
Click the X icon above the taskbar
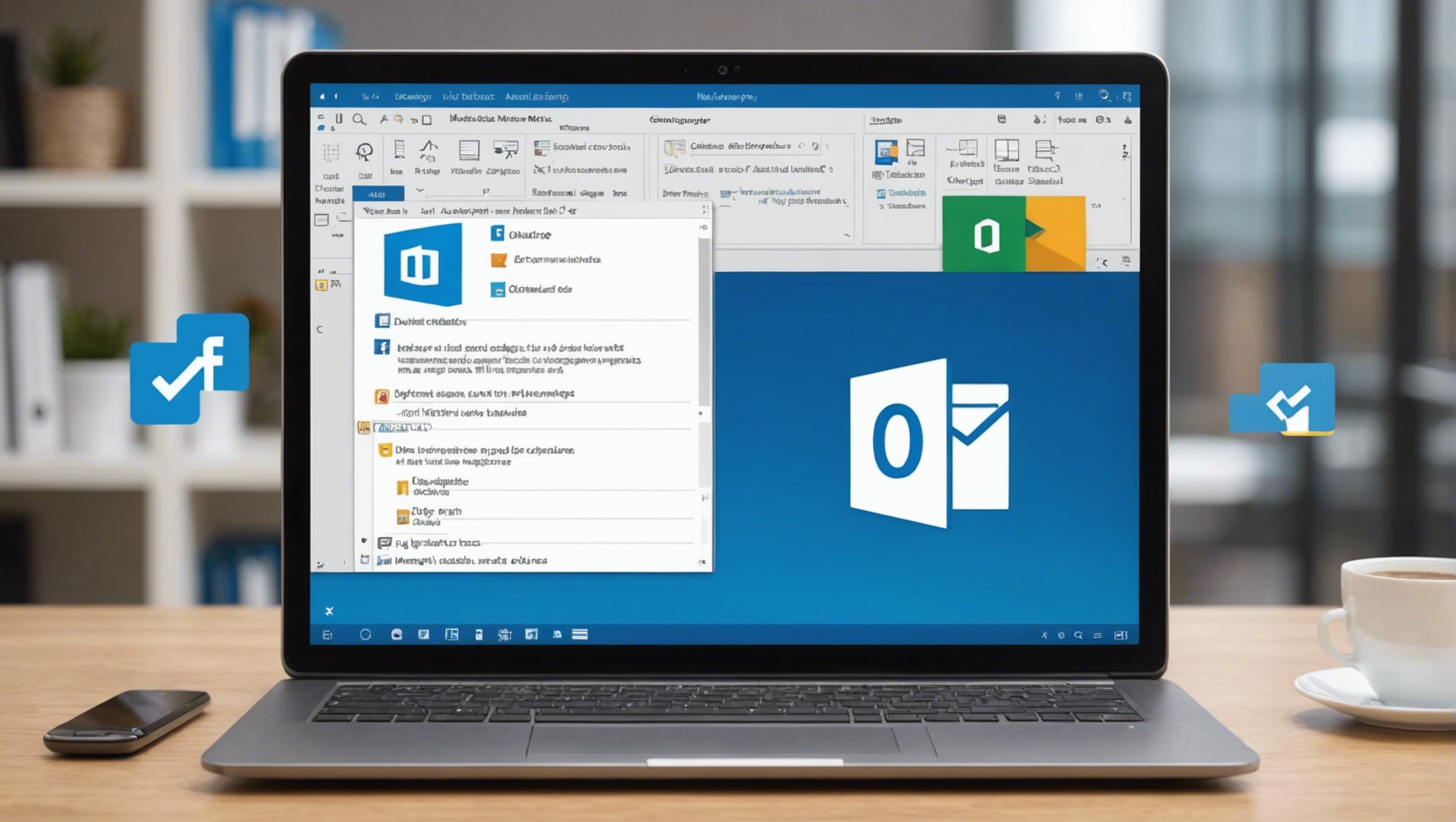point(329,611)
